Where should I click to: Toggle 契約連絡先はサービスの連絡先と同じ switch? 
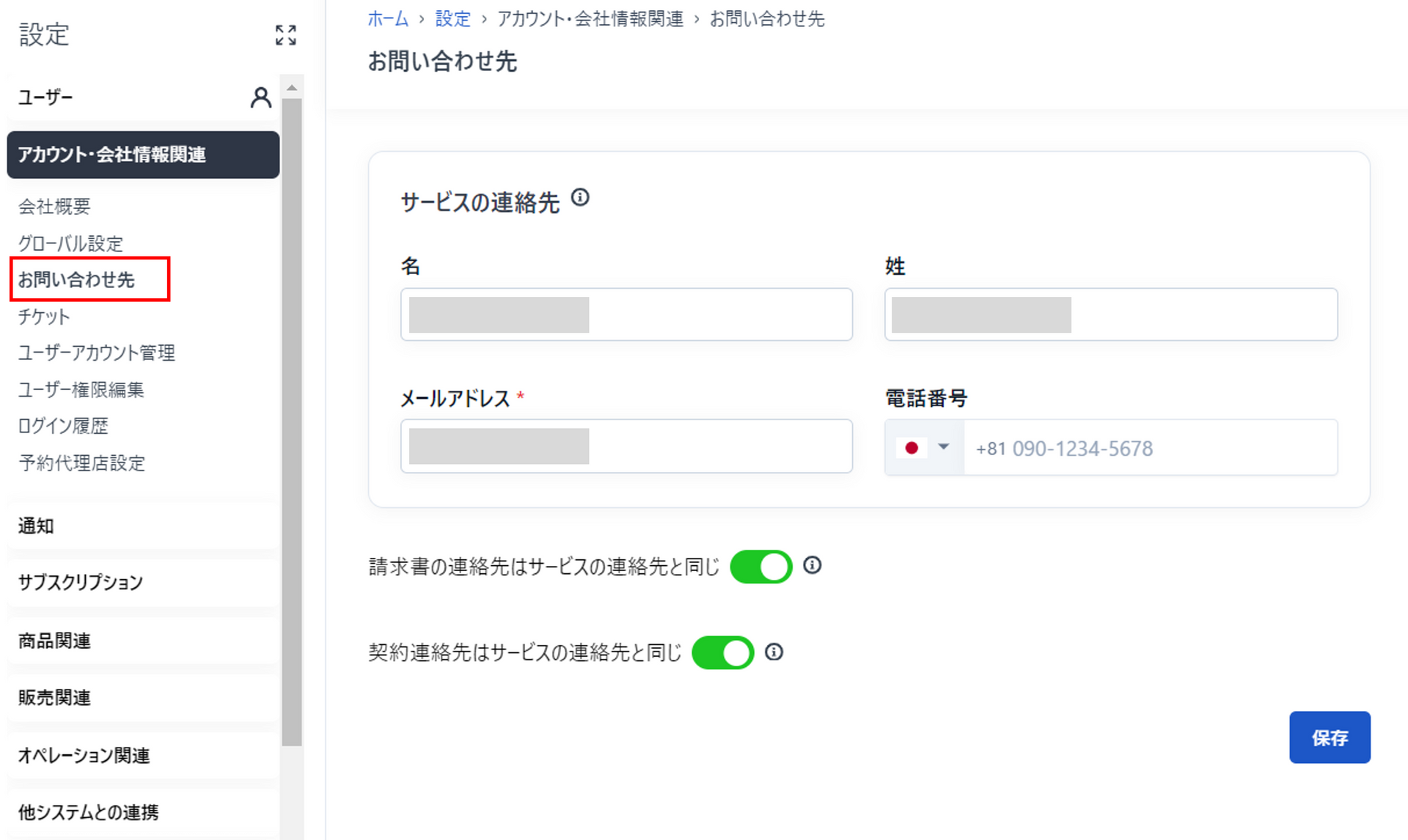click(x=722, y=652)
